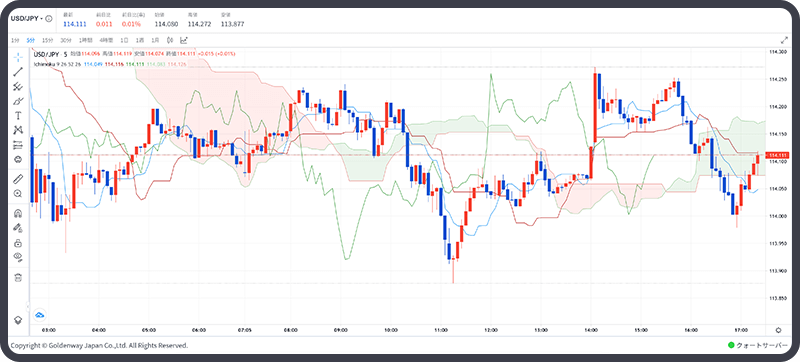Screen dimensions: 800x362
Task: Switch to the 4時間 timeframe
Action: pos(106,40)
